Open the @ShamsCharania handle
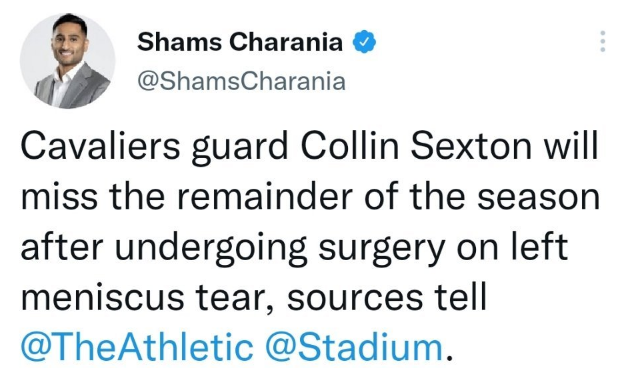Screen dimensions: 625x368 (x=241, y=81)
